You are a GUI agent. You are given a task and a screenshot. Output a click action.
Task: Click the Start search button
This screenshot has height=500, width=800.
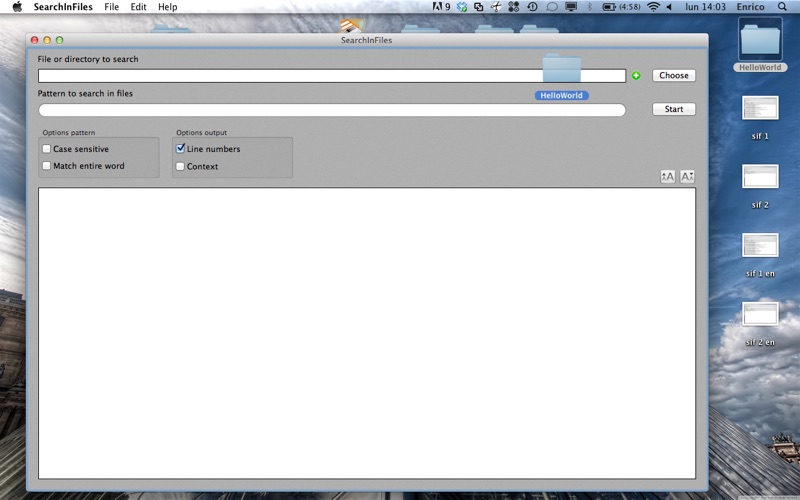tap(673, 109)
